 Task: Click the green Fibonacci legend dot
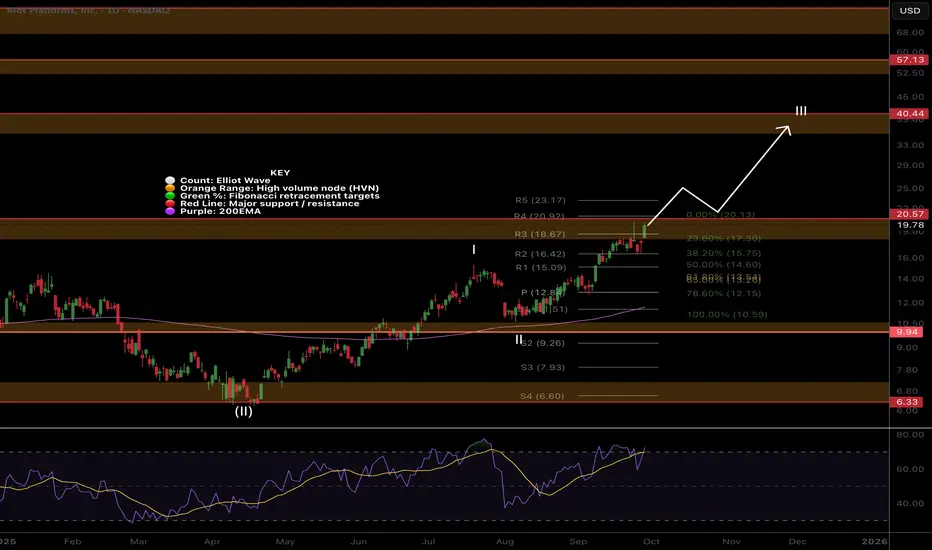point(170,196)
